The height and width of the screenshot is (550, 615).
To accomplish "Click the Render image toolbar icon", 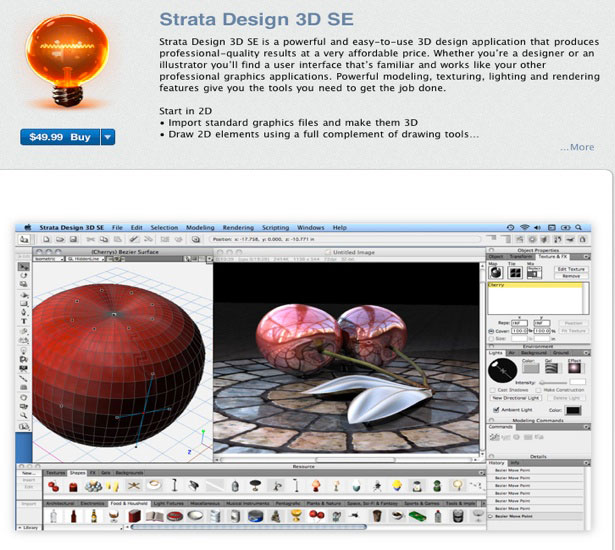I will pyautogui.click(x=195, y=239).
